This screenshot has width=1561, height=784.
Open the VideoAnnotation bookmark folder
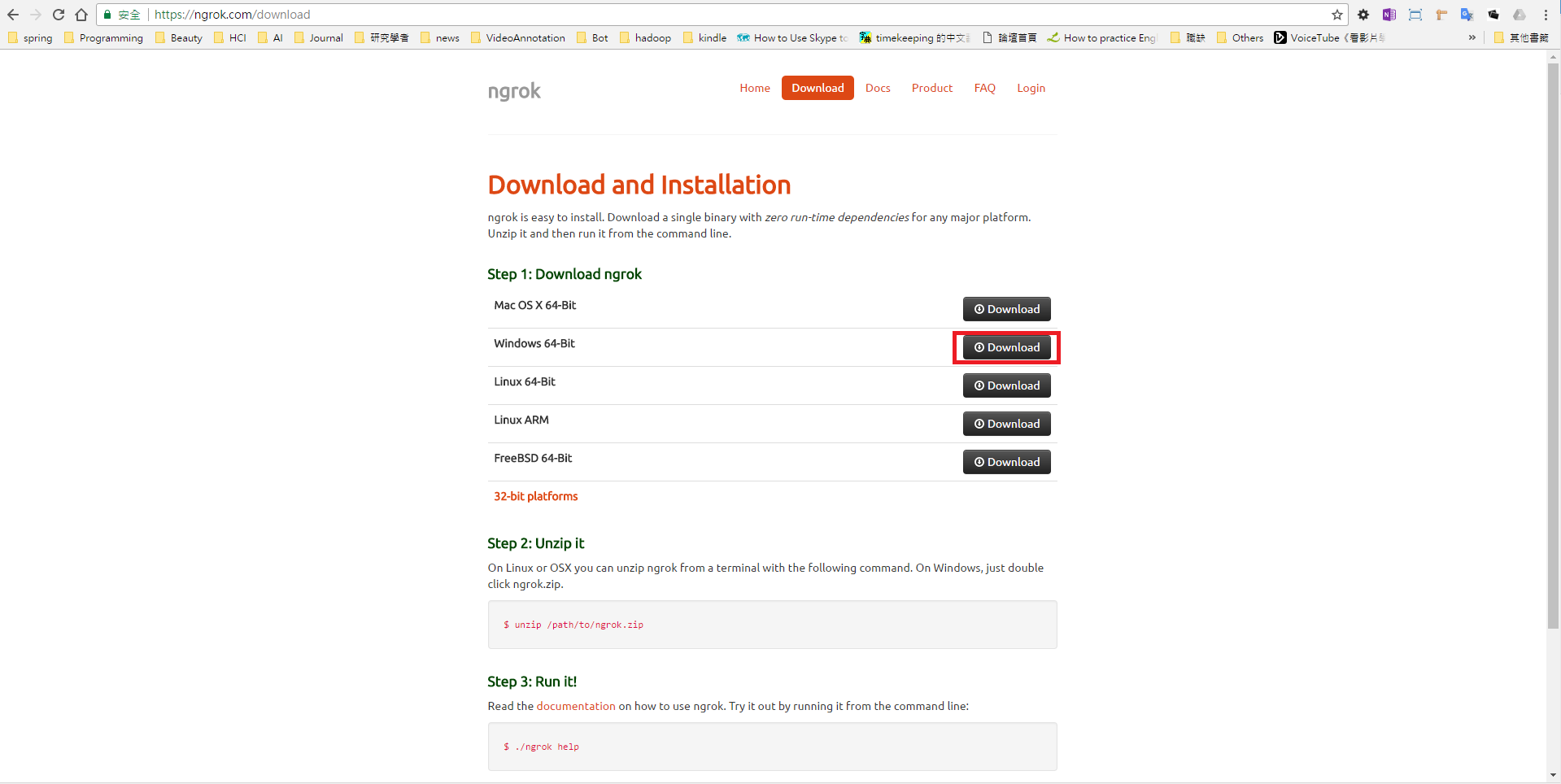(518, 37)
